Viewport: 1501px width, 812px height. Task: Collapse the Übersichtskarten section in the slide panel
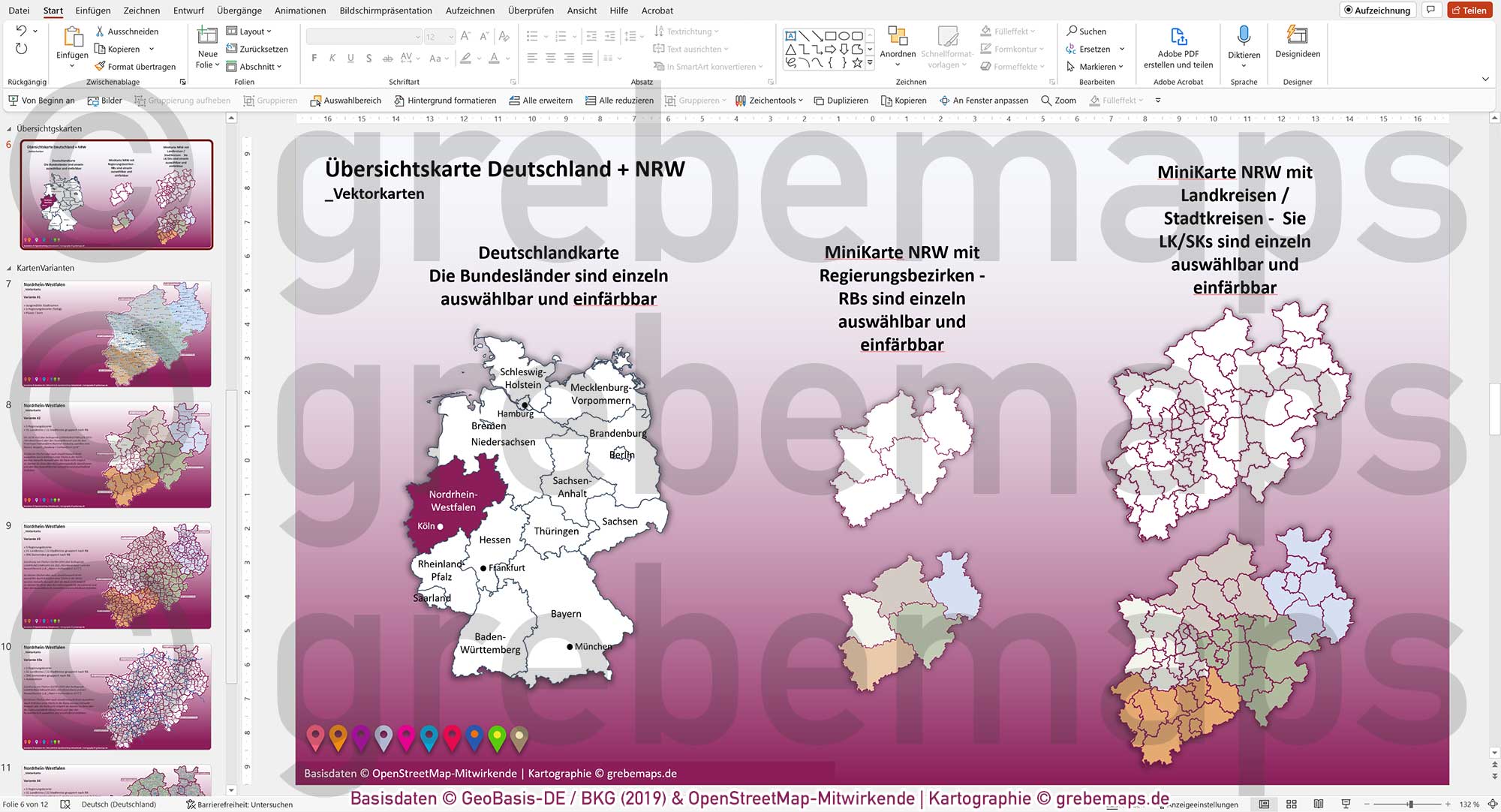click(9, 128)
